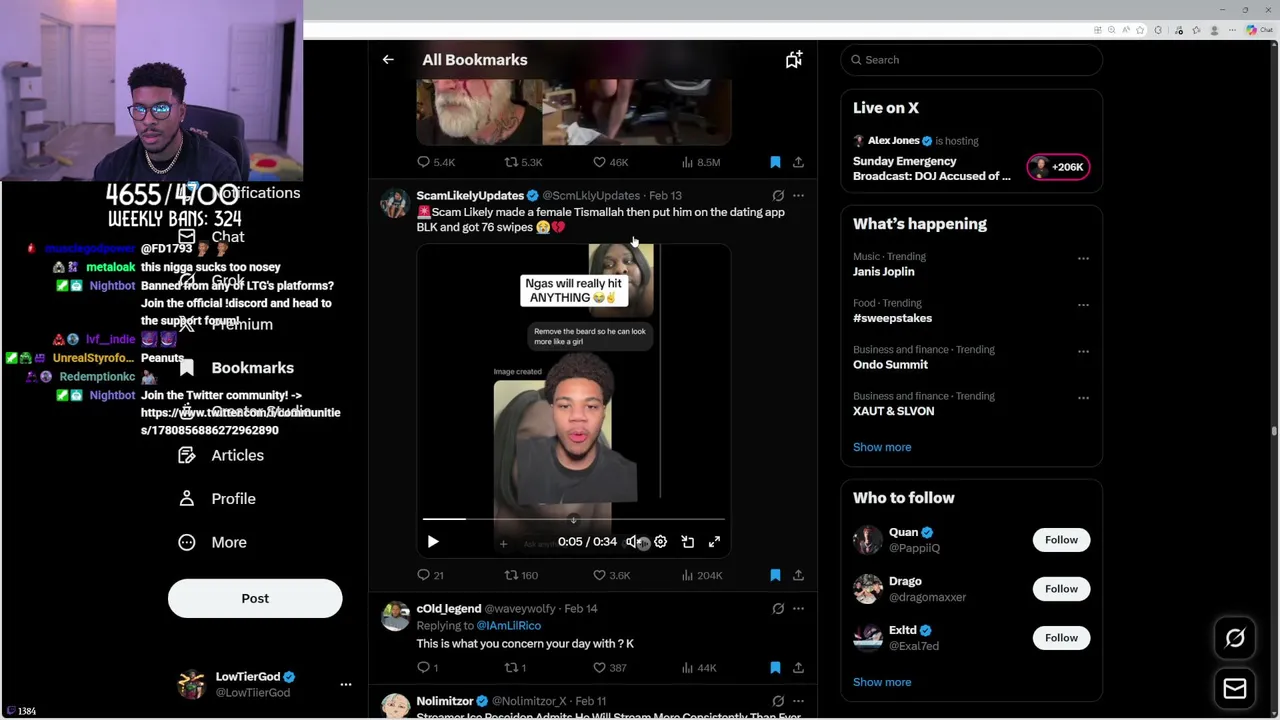Image resolution: width=1280 pixels, height=720 pixels.
Task: Reply to the top post with 5.4K comments
Action: click(x=436, y=162)
